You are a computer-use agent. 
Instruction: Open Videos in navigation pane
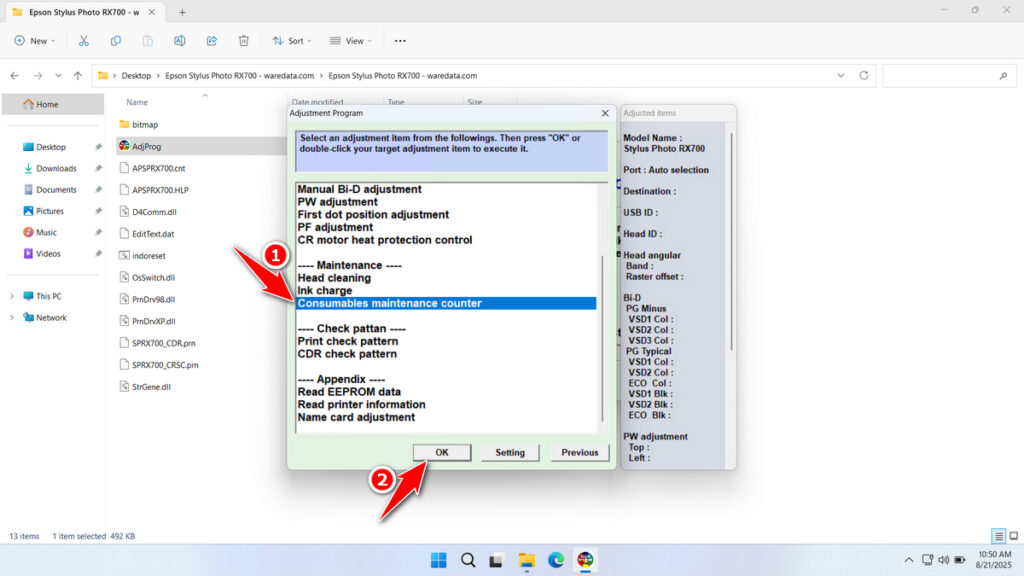click(48, 253)
